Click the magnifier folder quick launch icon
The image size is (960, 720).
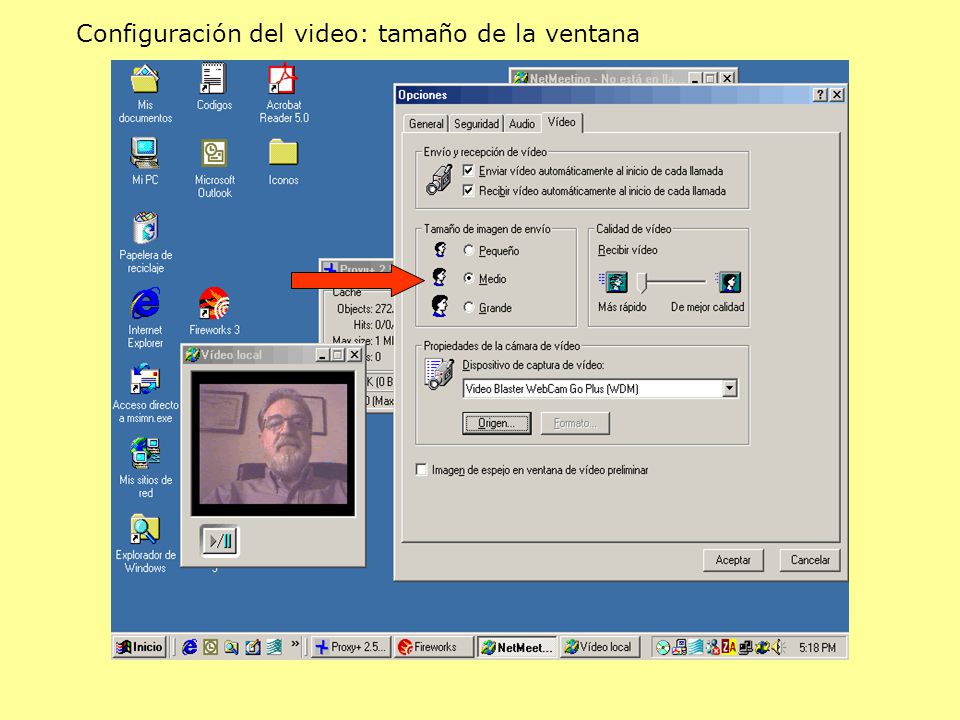point(231,647)
